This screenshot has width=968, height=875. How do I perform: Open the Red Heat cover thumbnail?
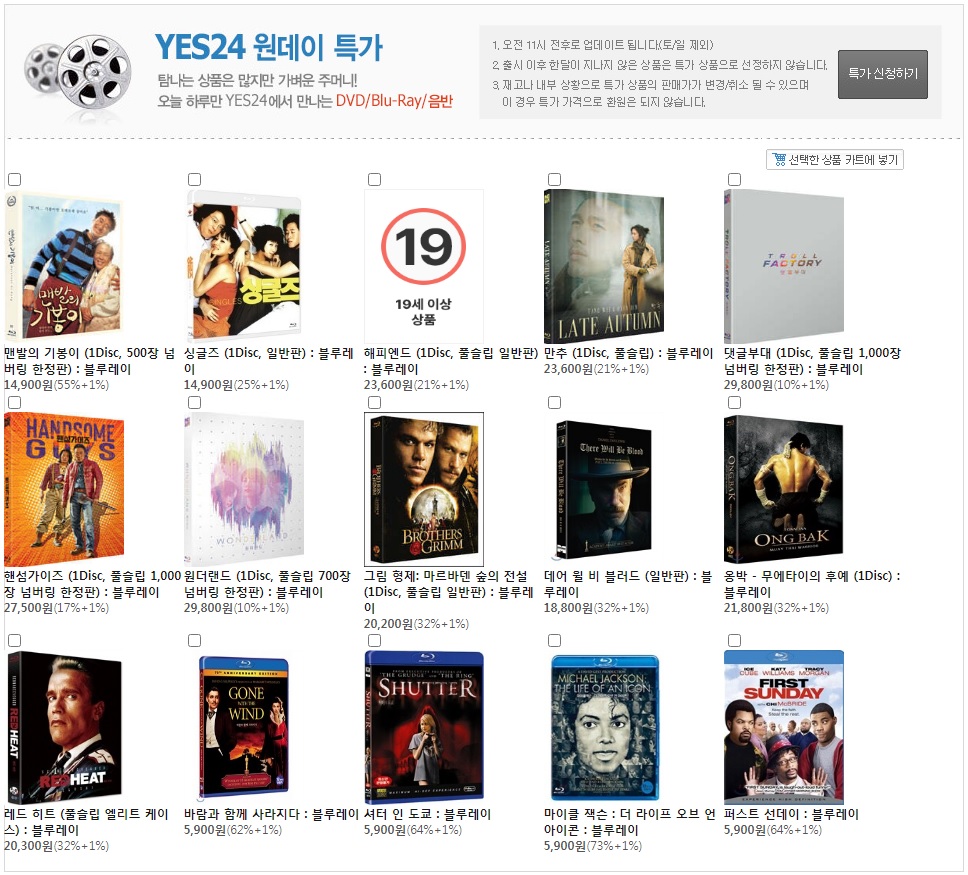[64, 727]
